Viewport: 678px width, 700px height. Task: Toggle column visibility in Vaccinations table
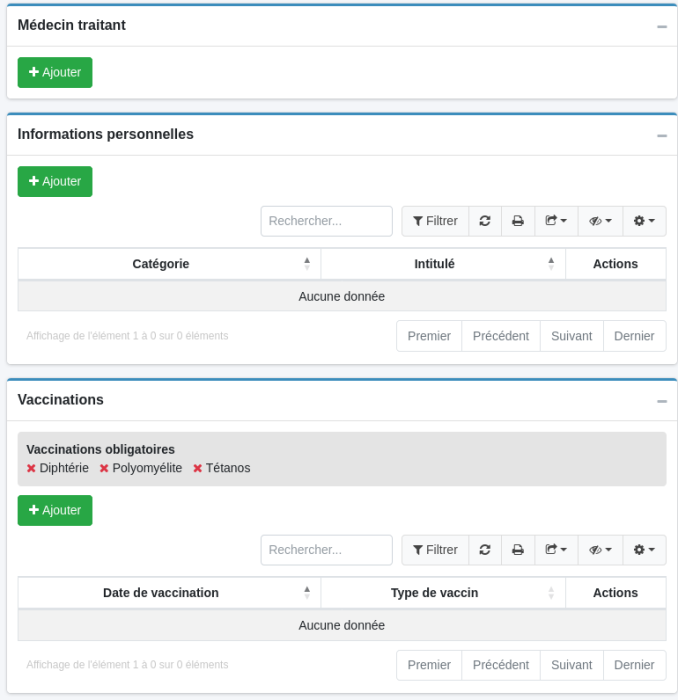pos(600,550)
